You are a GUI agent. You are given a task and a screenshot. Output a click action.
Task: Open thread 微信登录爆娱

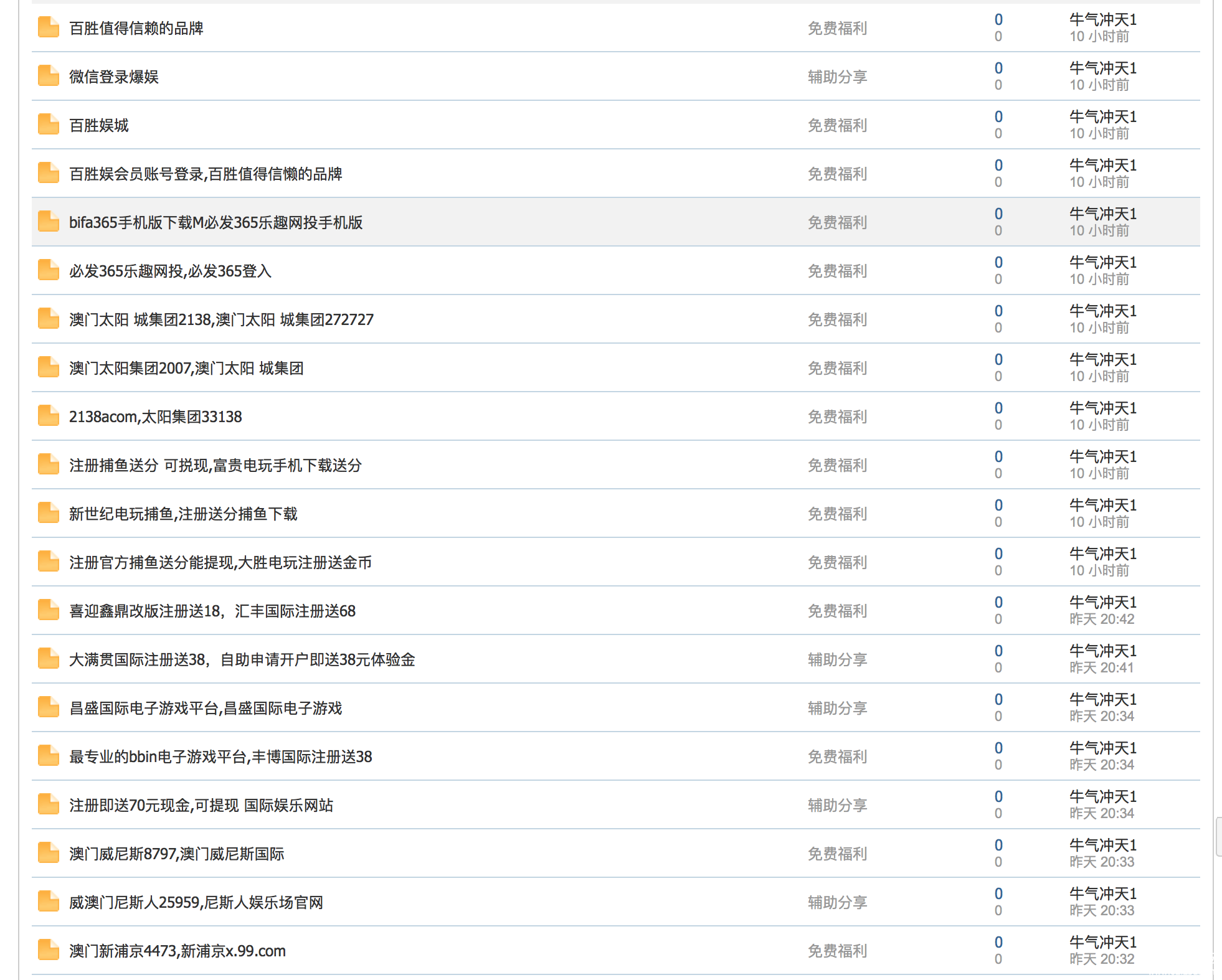[114, 77]
